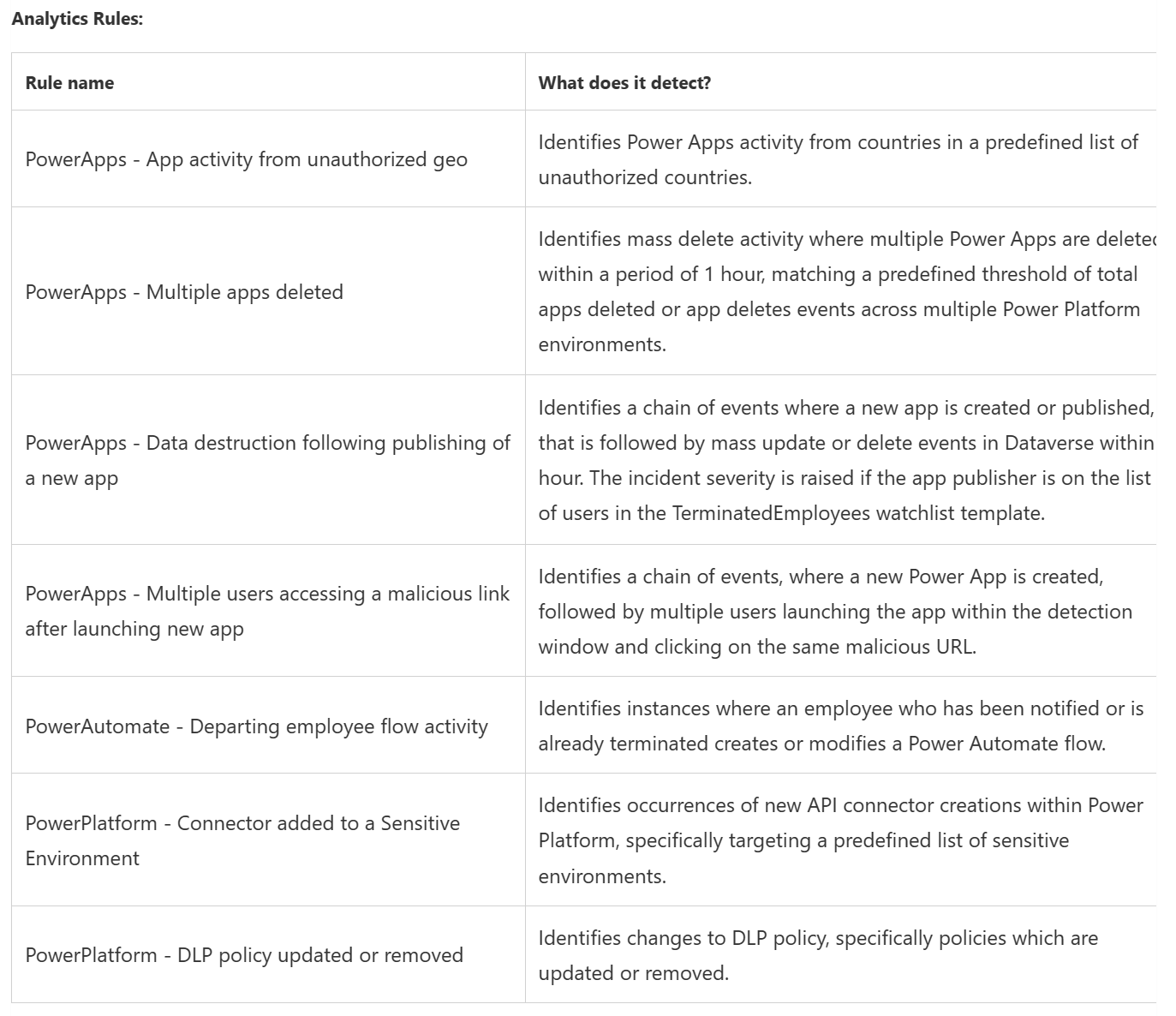Click the new API connector creations description
1176x1016 pixels.
[x=839, y=805]
